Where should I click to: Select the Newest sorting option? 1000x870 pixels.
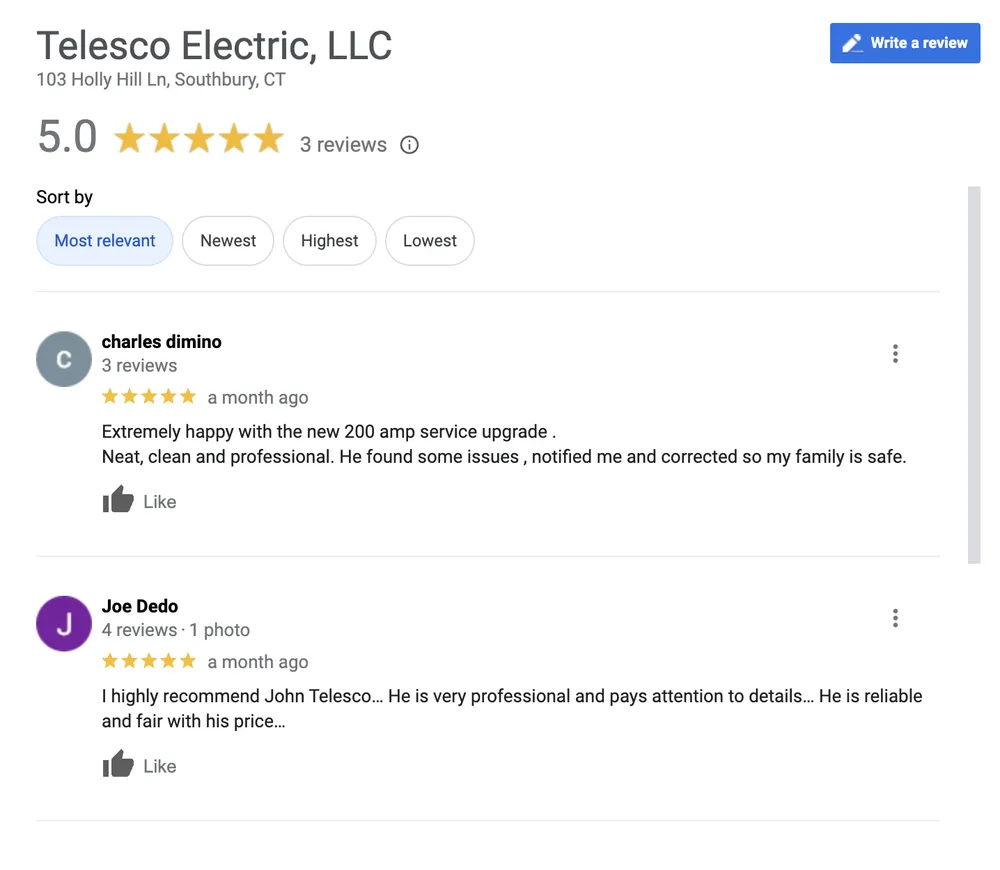coord(228,240)
